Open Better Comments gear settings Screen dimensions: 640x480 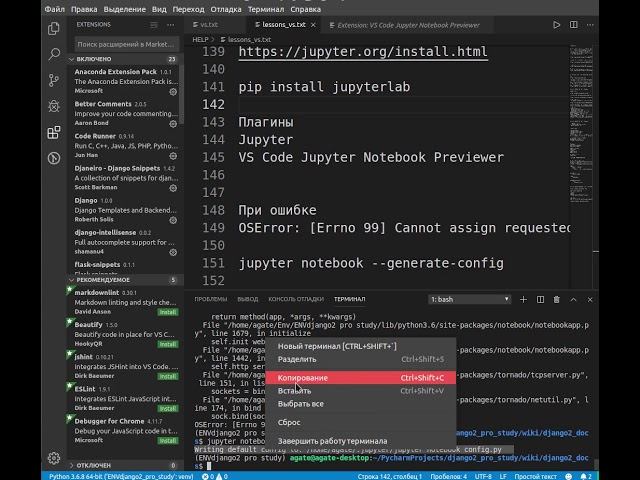173,124
